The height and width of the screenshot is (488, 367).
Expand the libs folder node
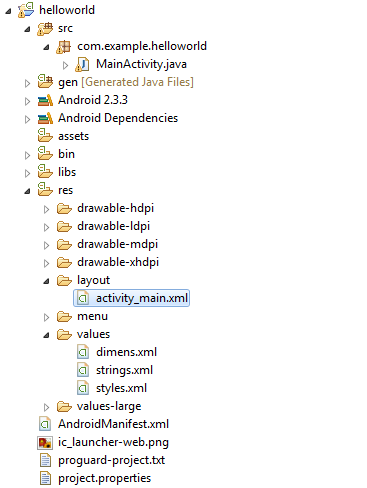(28, 173)
